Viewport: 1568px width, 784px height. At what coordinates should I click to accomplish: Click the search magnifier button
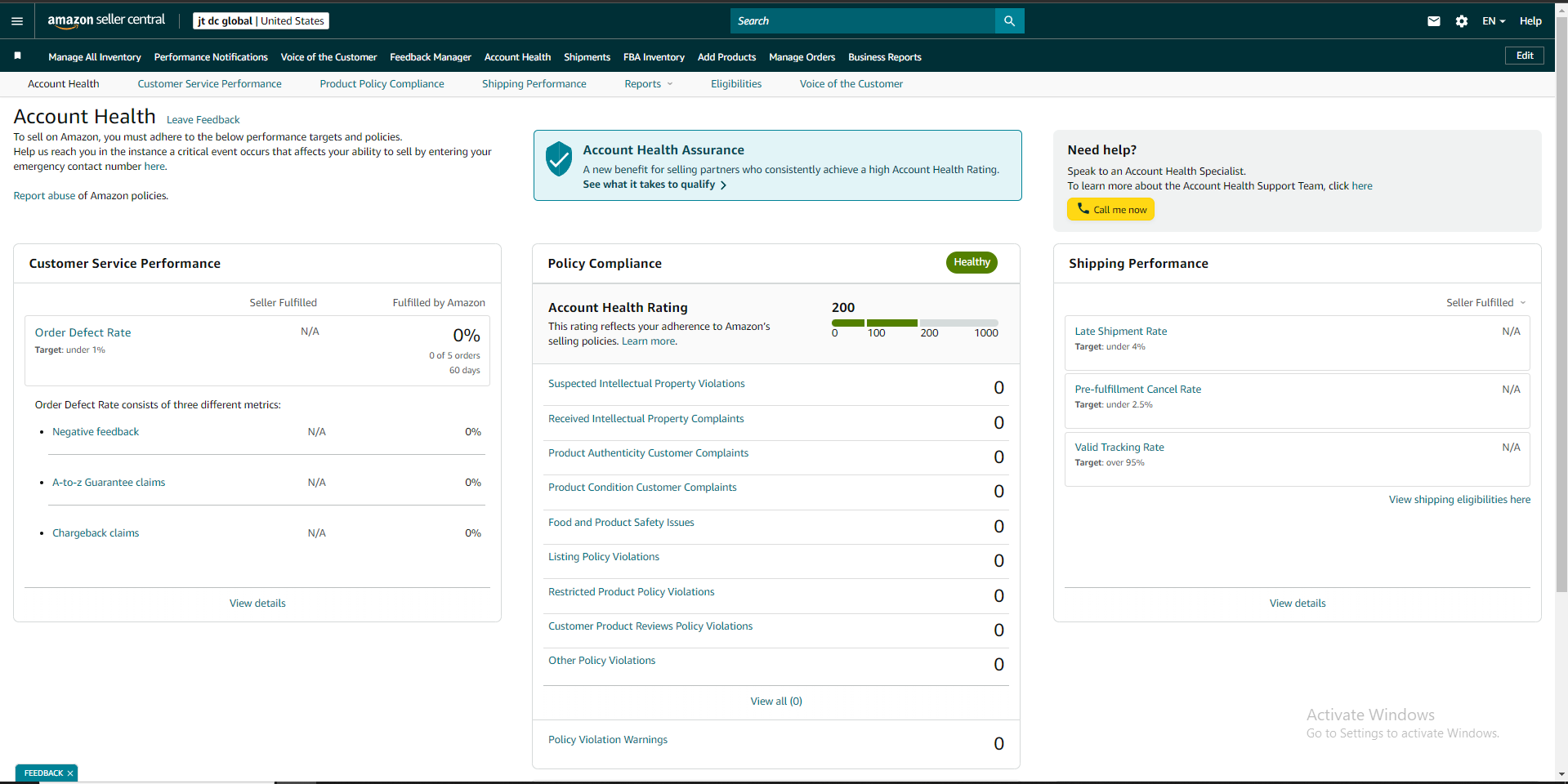pyautogui.click(x=1009, y=21)
